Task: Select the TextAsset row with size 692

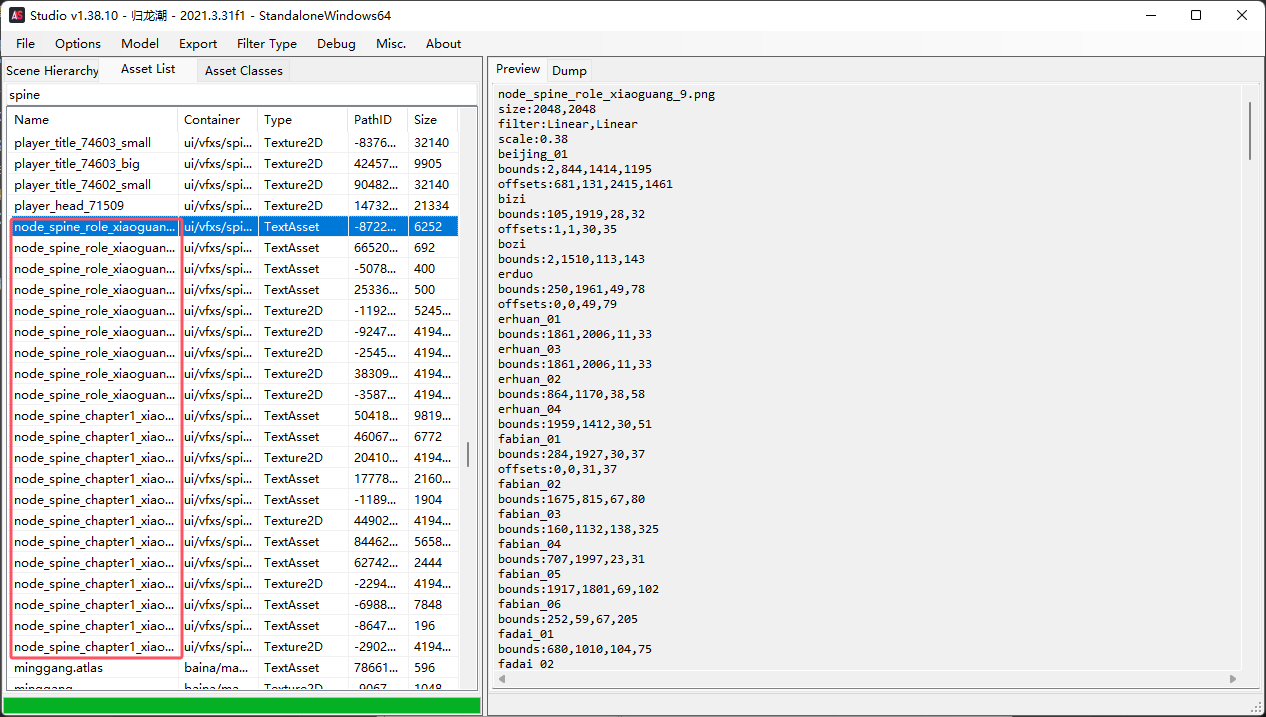Action: tap(233, 248)
